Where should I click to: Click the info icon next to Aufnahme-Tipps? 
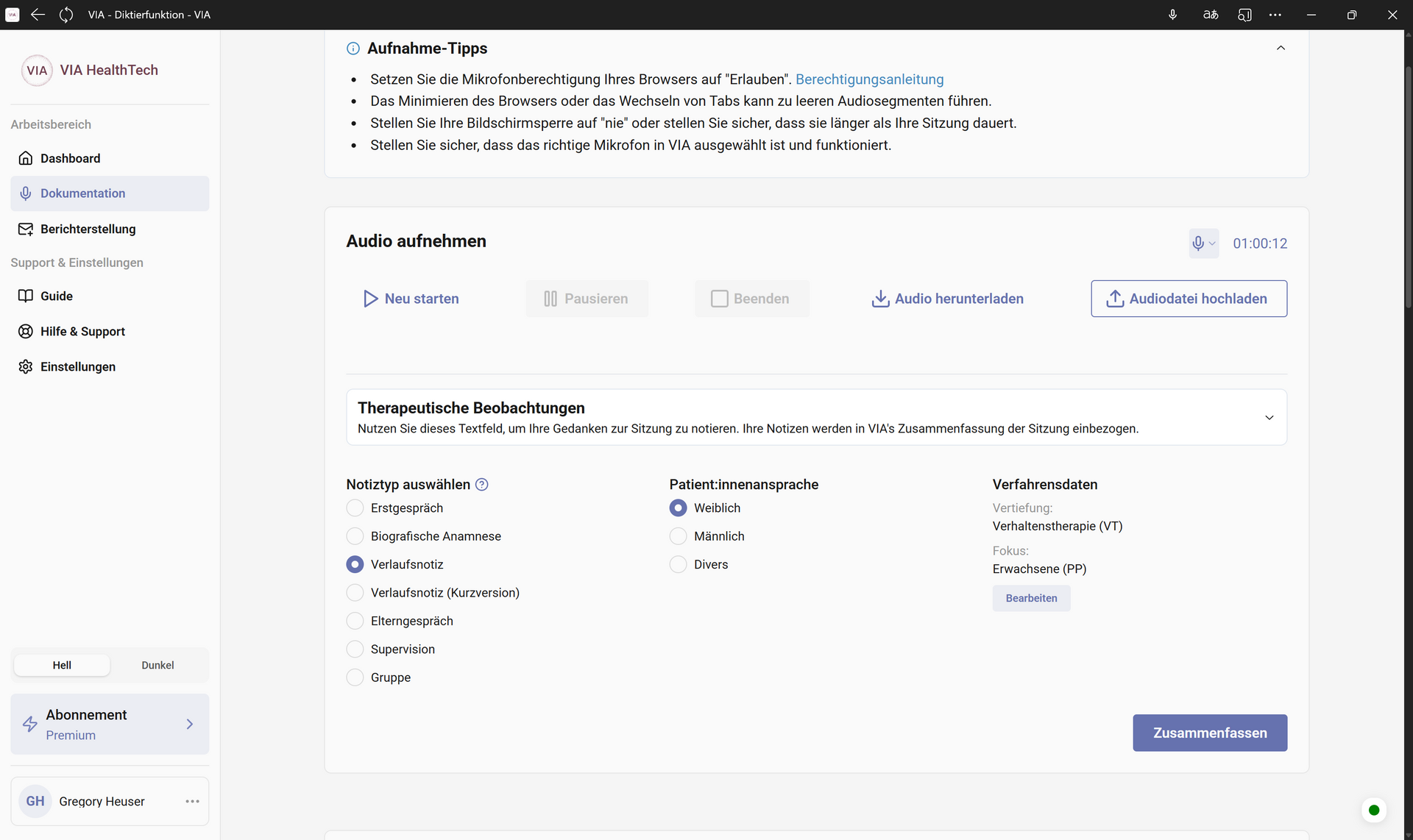coord(353,49)
